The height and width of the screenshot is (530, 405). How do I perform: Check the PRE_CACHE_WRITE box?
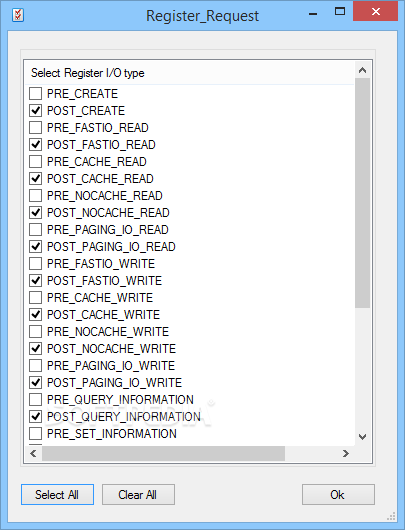pos(35,297)
